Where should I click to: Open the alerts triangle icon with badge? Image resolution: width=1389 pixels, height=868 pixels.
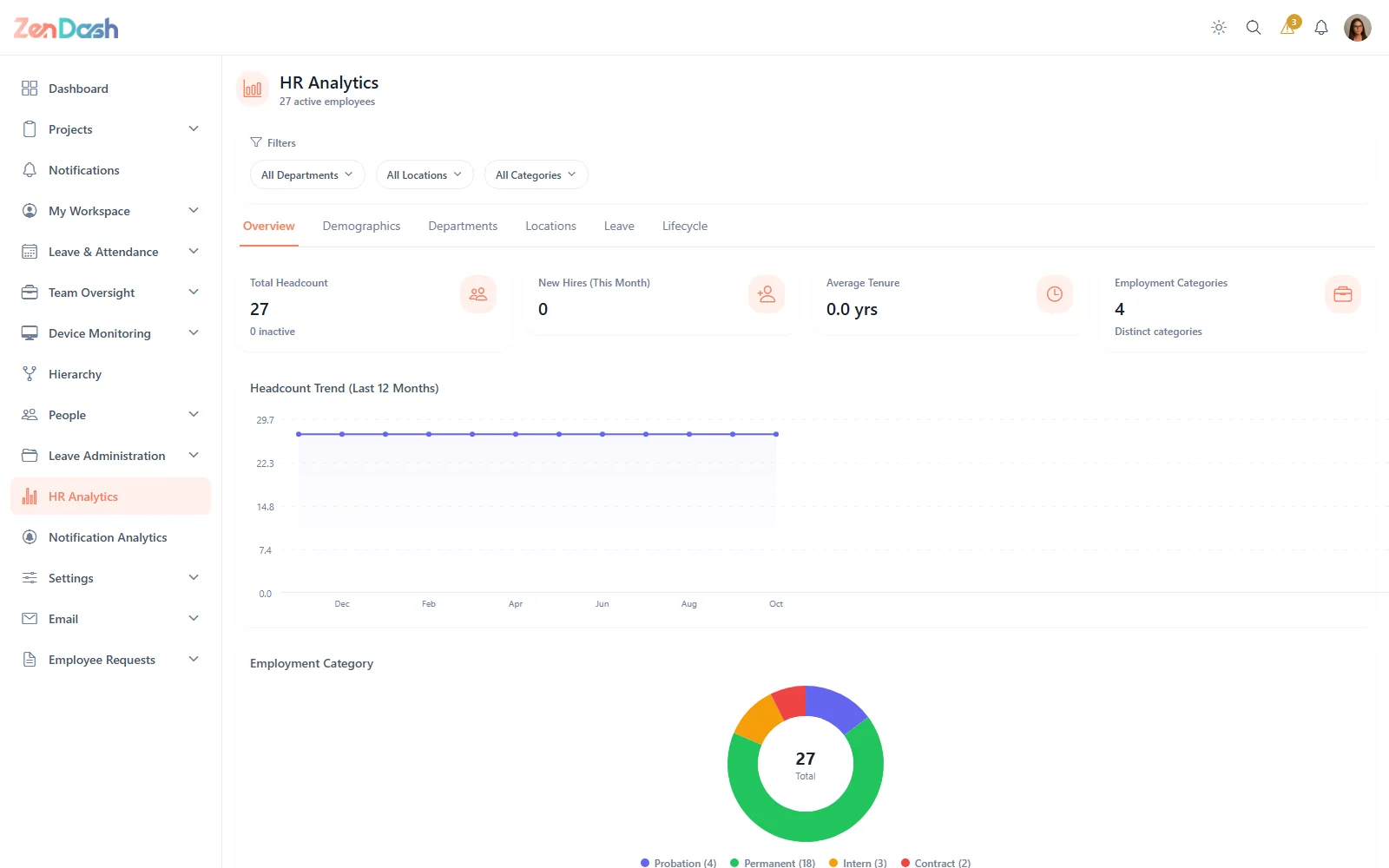coord(1288,27)
